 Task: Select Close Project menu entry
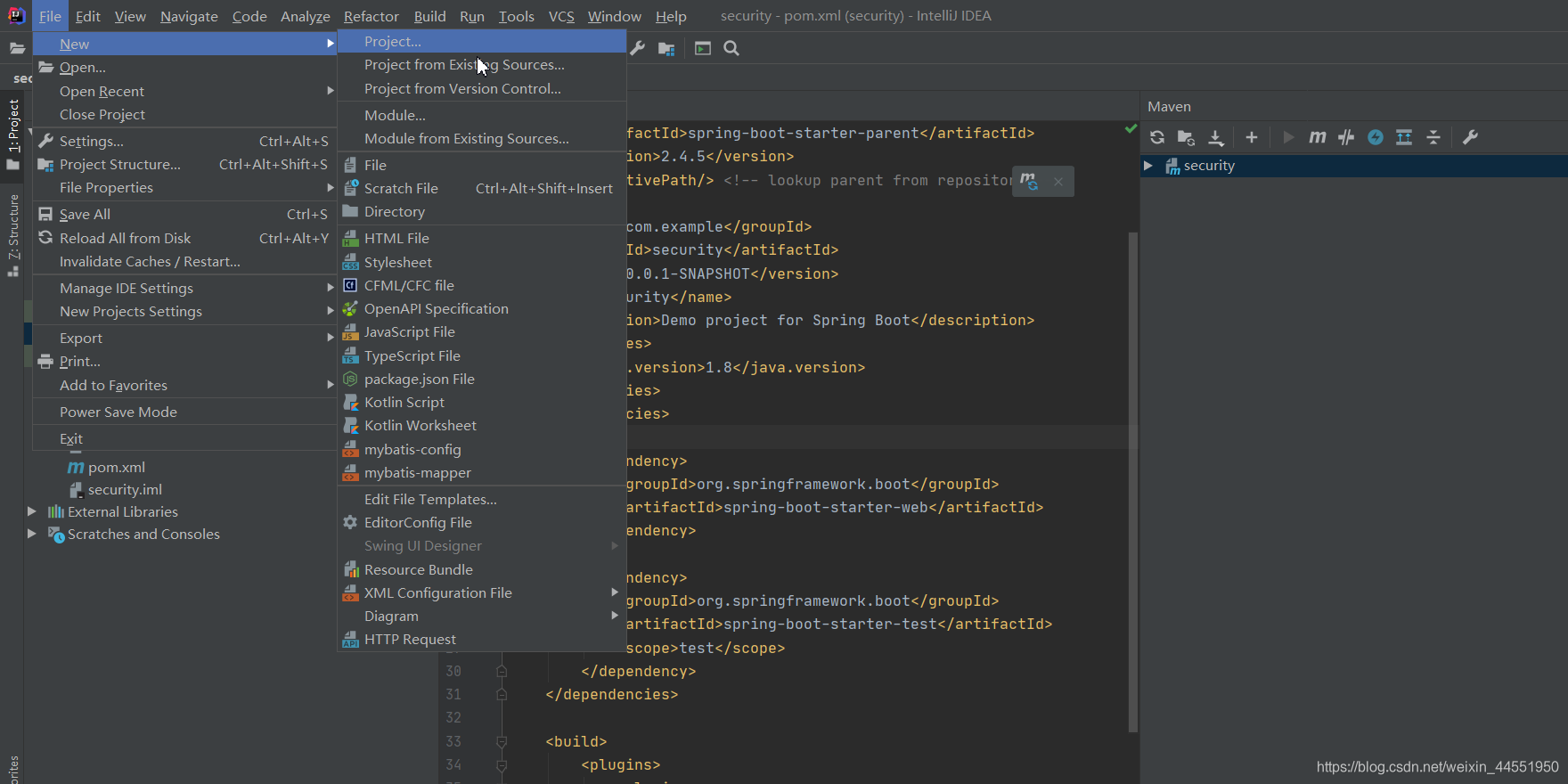tap(184, 114)
